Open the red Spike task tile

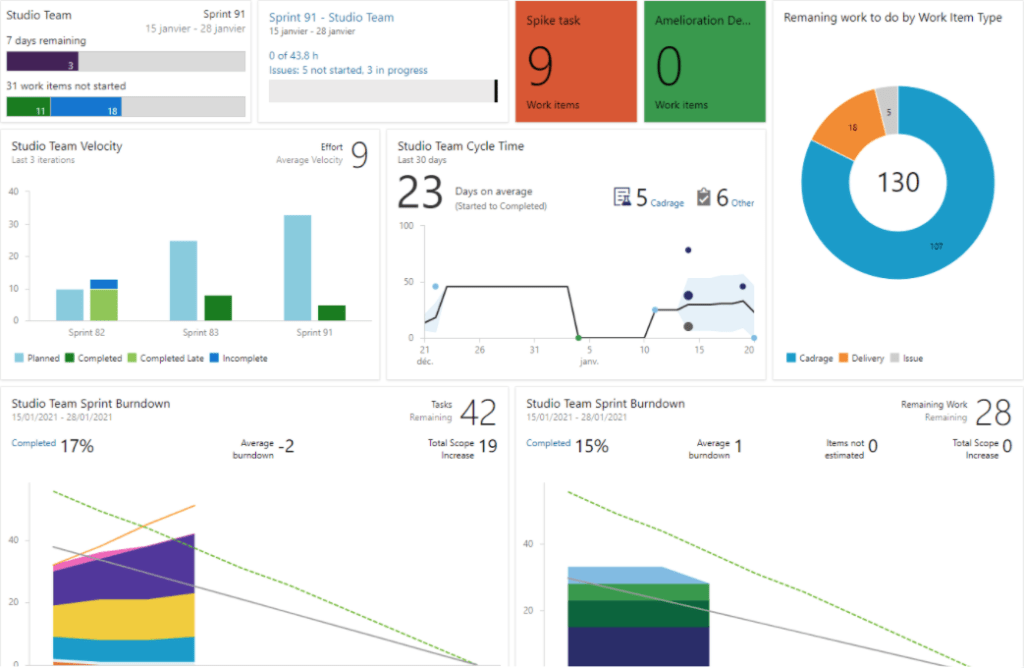pos(577,62)
